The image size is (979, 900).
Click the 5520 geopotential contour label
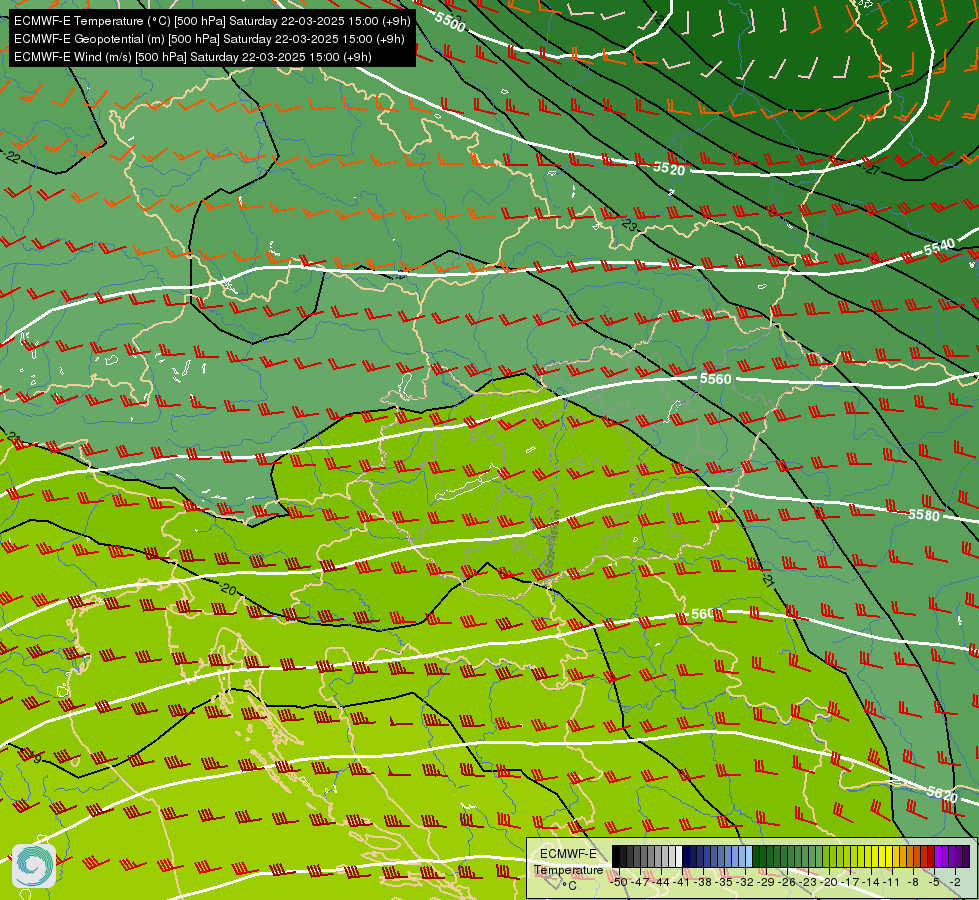coord(669,169)
